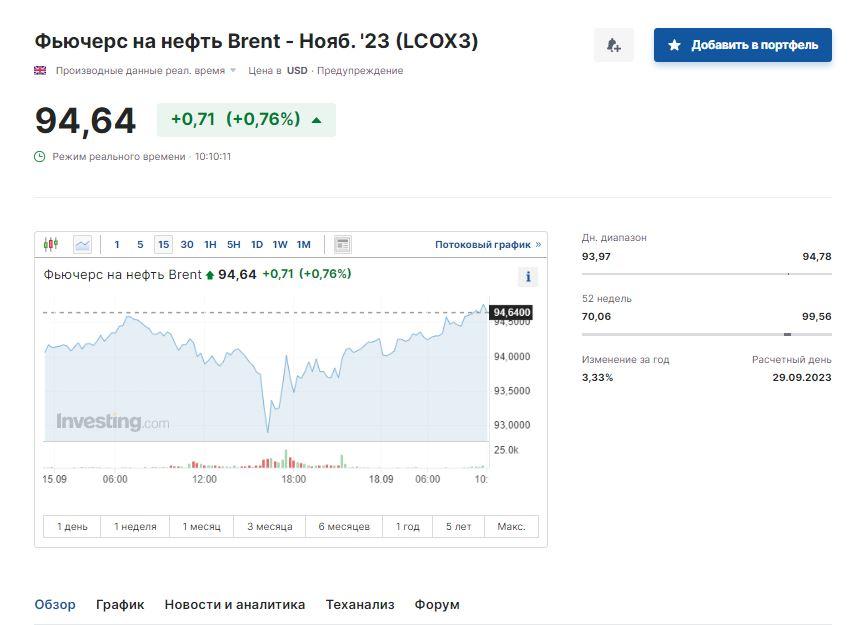Expand the derived data dropdown arrow
This screenshot has height=625, width=853.
233,70
